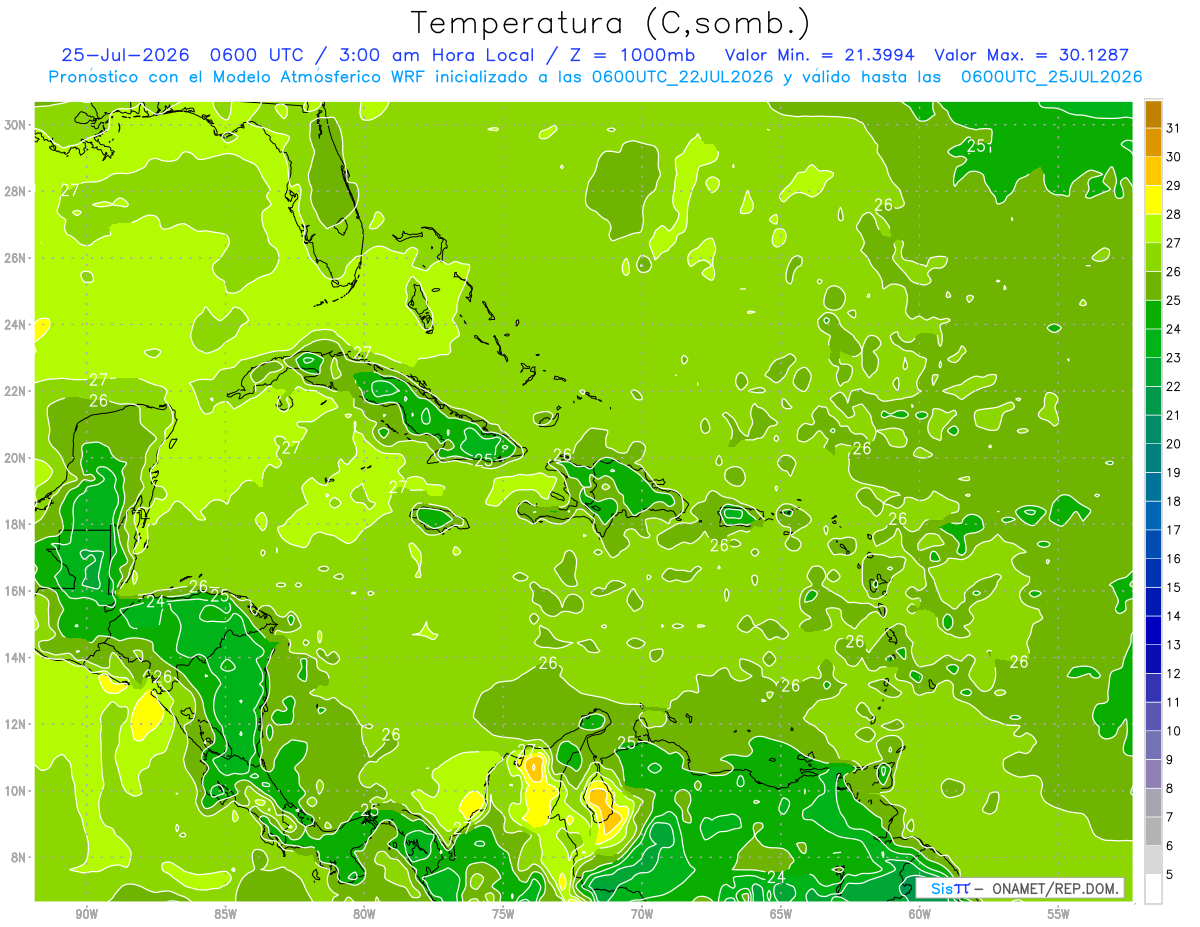Click color scale label "21"
1200x927 pixels.
click(1173, 415)
